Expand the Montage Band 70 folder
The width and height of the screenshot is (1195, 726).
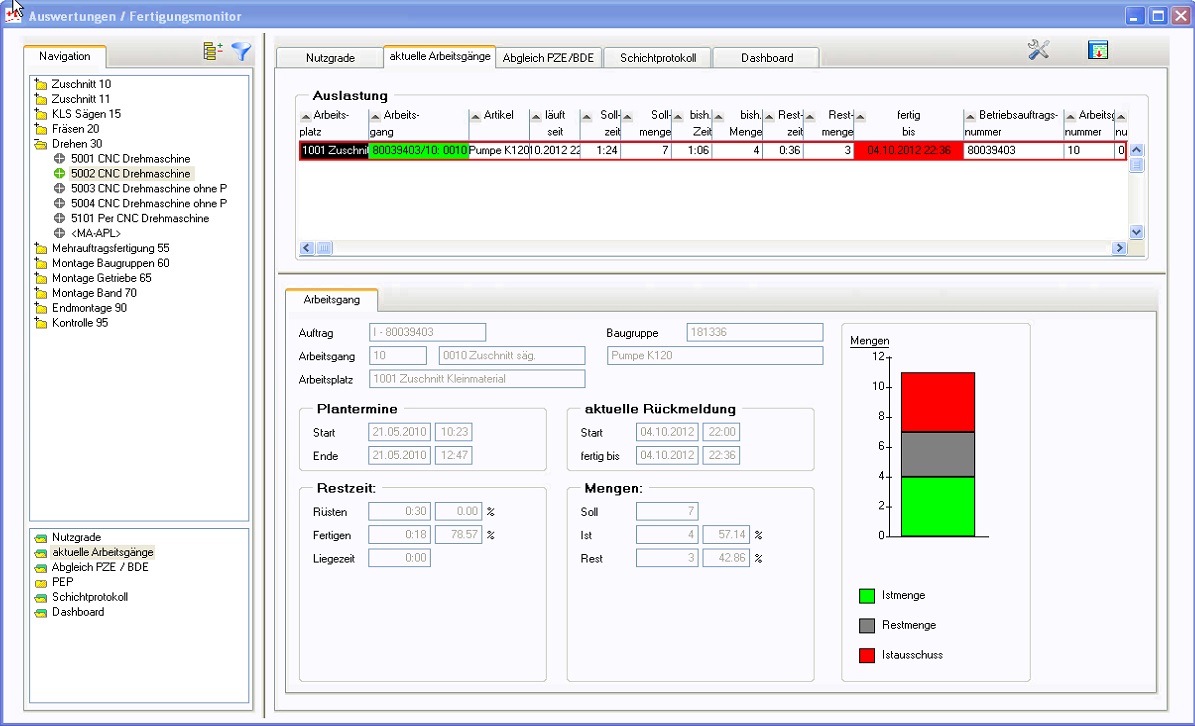[41, 293]
